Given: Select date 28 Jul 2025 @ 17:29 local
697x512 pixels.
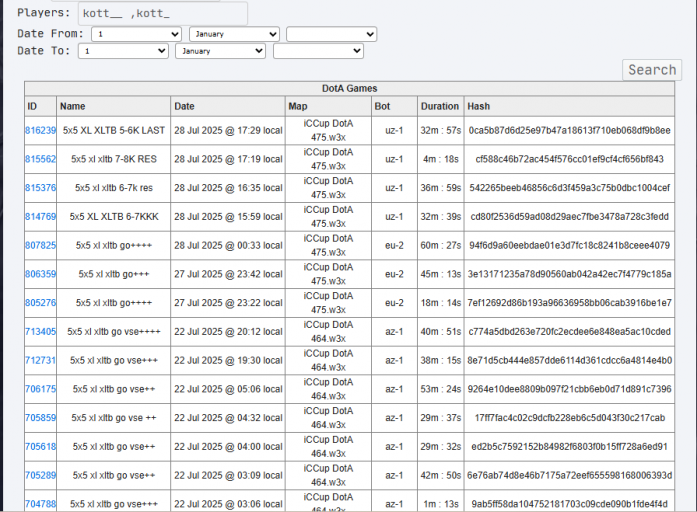Looking at the screenshot, I should (228, 131).
